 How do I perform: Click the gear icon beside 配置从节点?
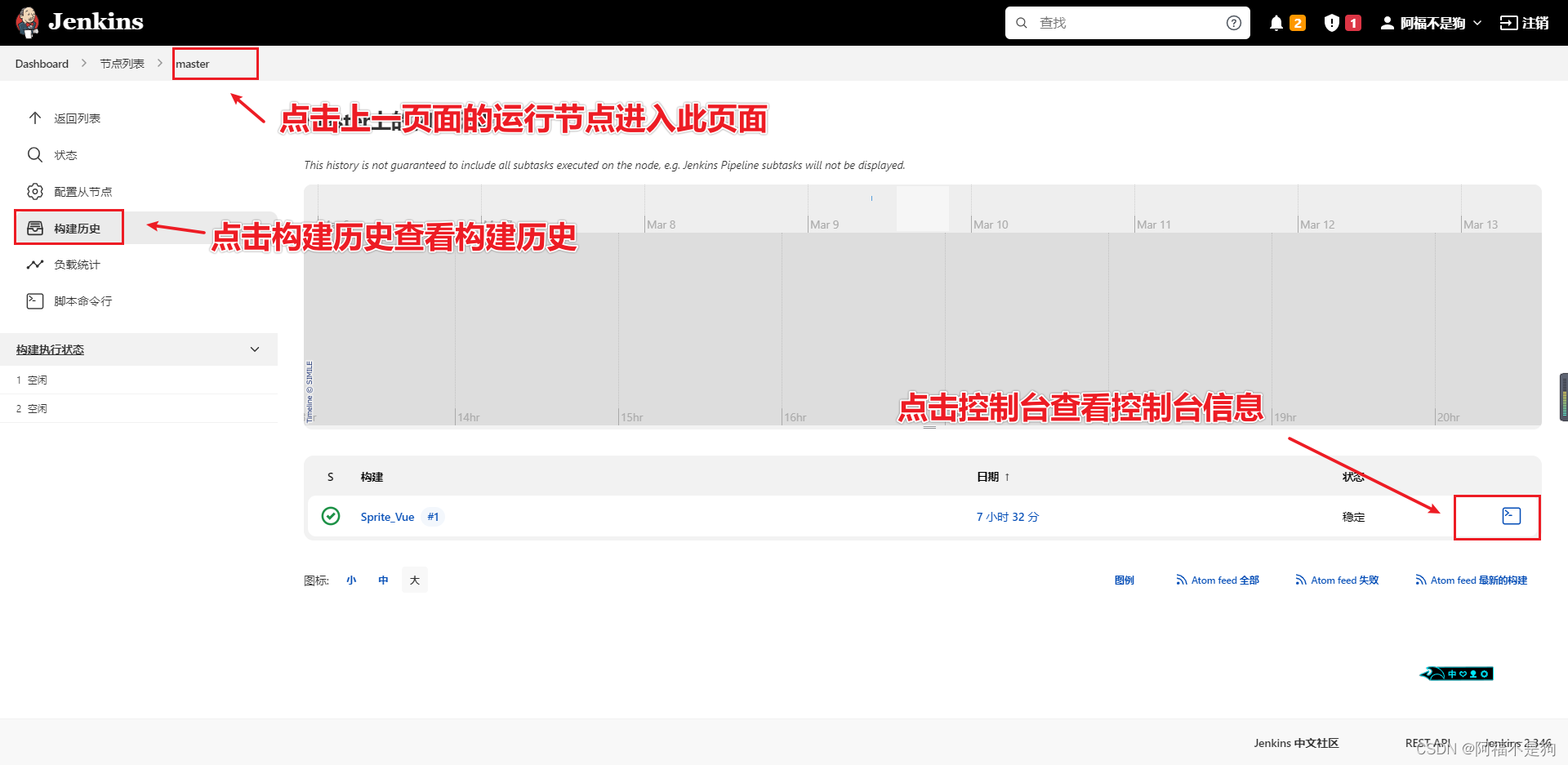(35, 191)
